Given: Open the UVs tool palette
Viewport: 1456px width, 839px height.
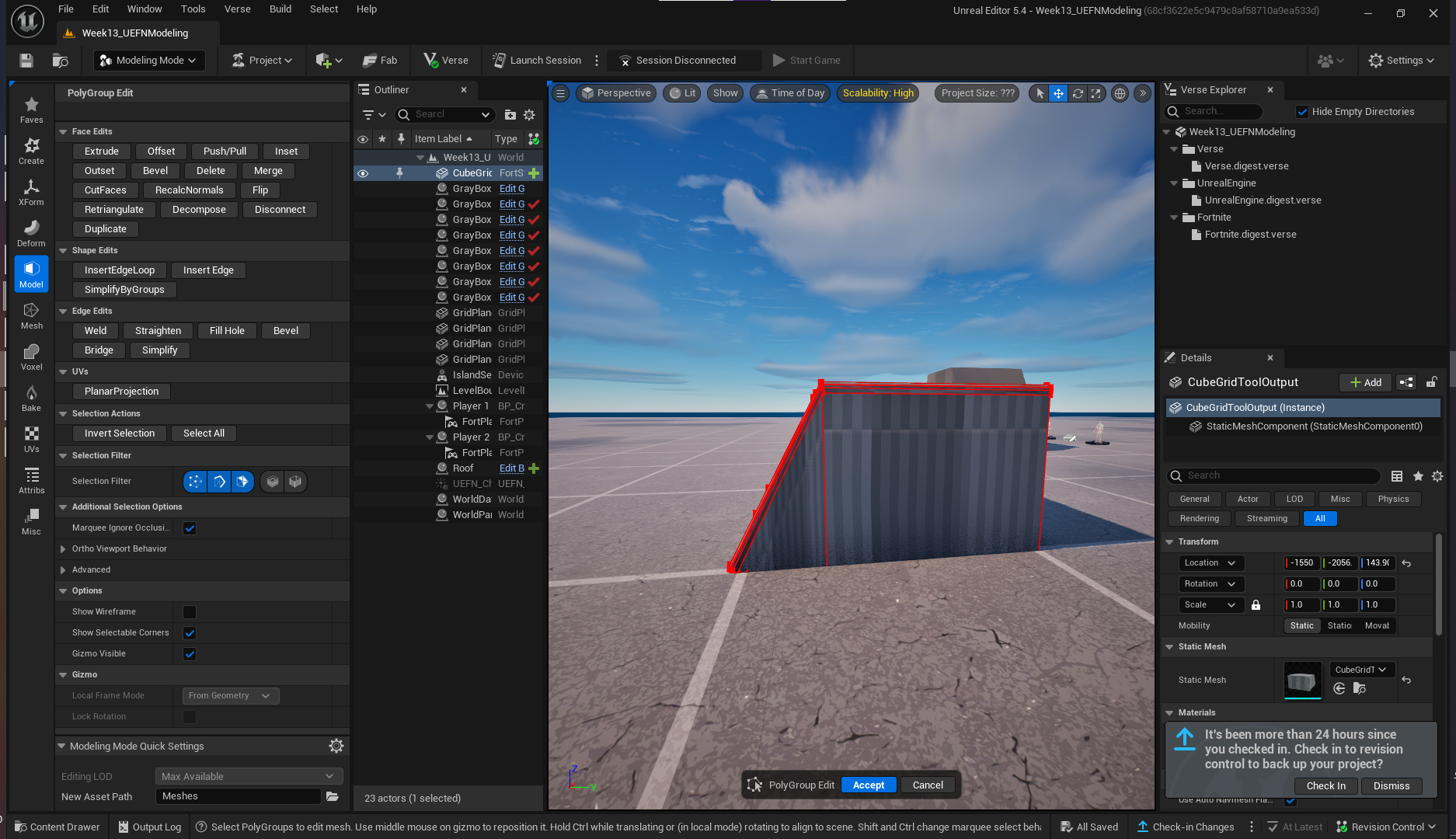Looking at the screenshot, I should [31, 439].
